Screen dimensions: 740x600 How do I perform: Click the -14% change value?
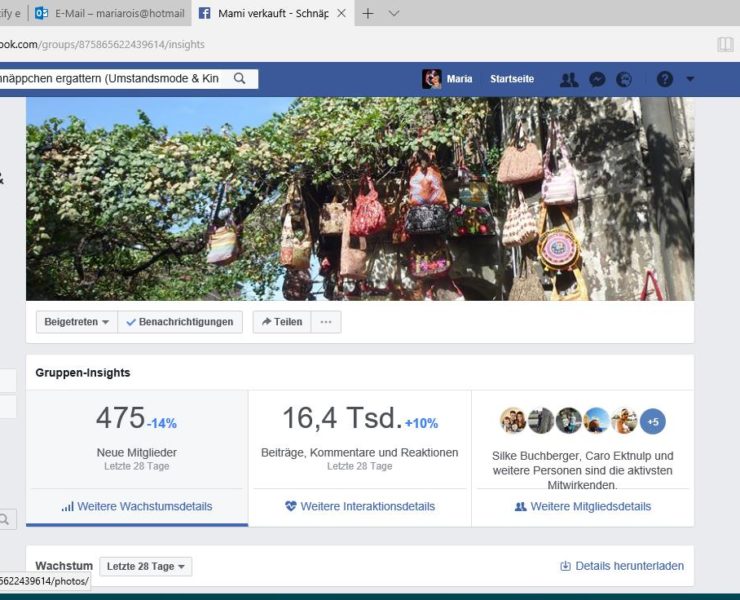tap(161, 423)
